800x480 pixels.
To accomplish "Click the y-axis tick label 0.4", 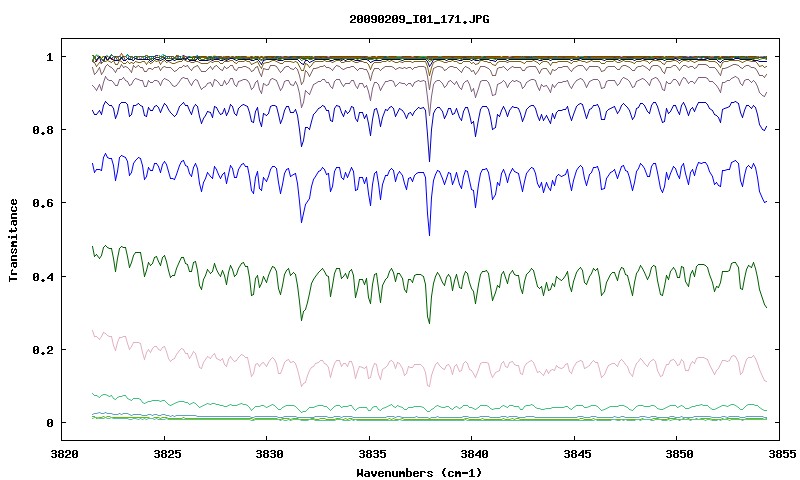I will point(43,276).
